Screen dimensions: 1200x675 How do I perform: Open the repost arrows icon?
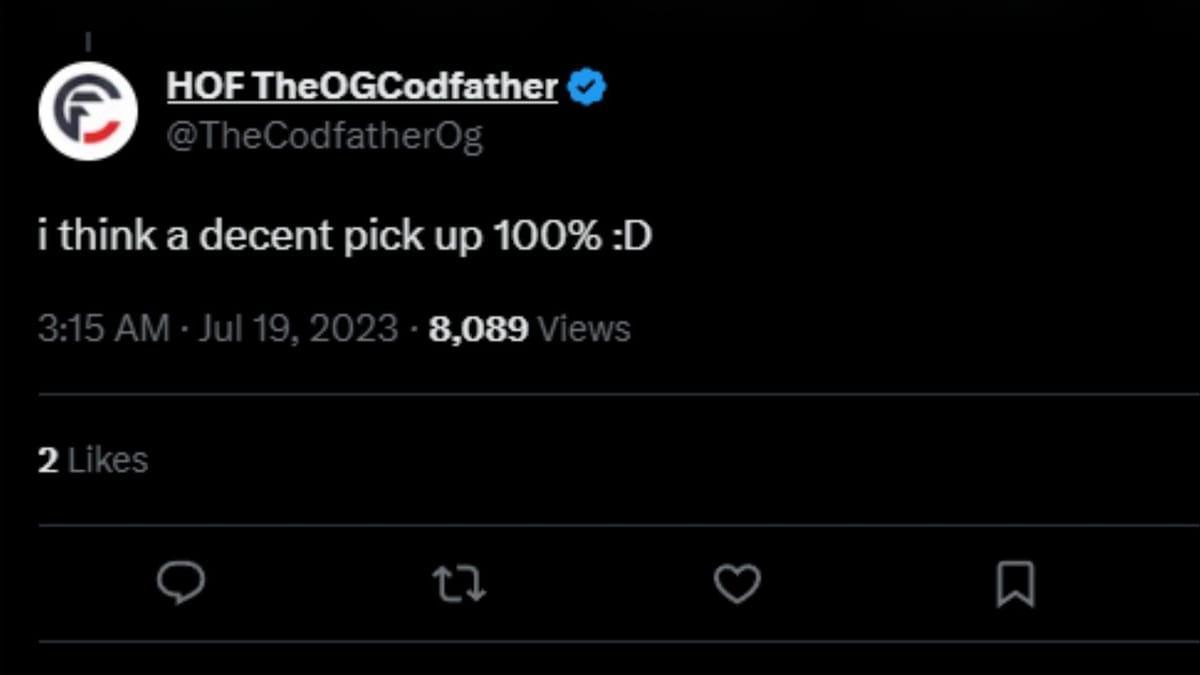[x=459, y=583]
